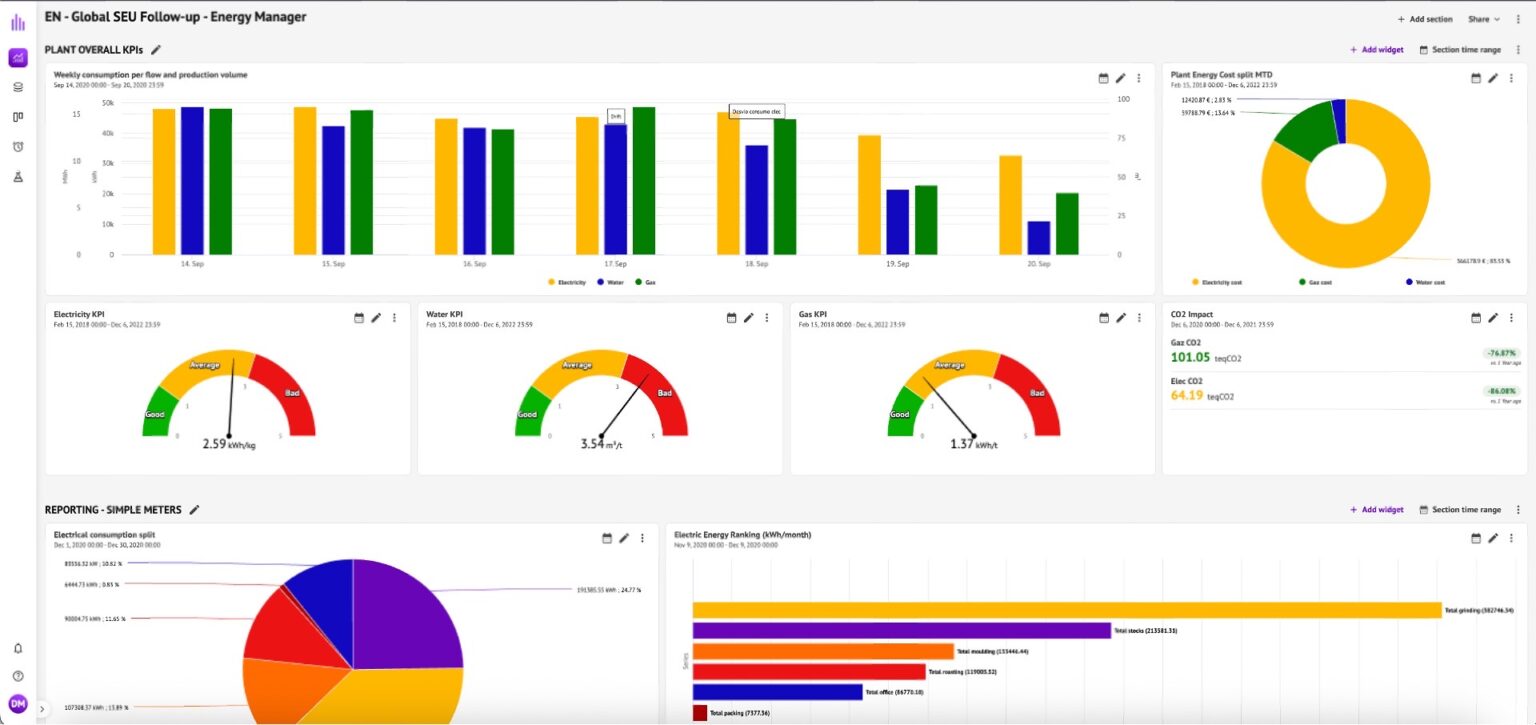Viewport: 1536px width, 725px height.
Task: Open more options of Electricity KPI widget
Action: (394, 317)
